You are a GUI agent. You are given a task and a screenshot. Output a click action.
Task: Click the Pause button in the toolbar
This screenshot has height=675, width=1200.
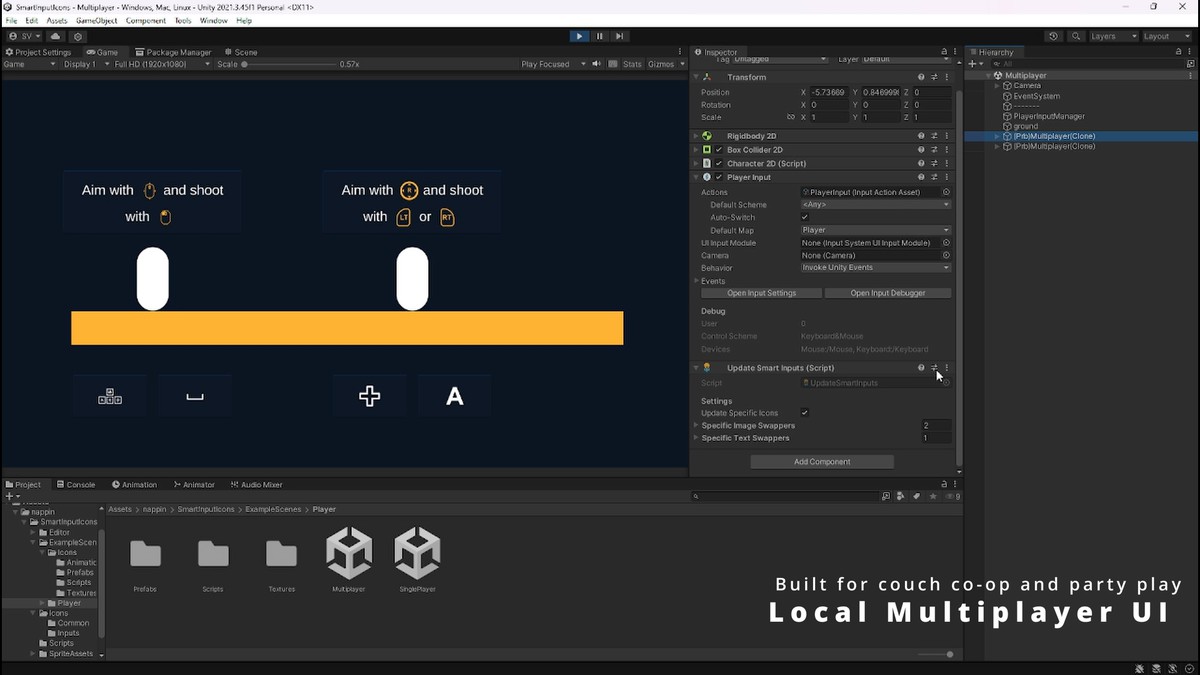click(599, 35)
